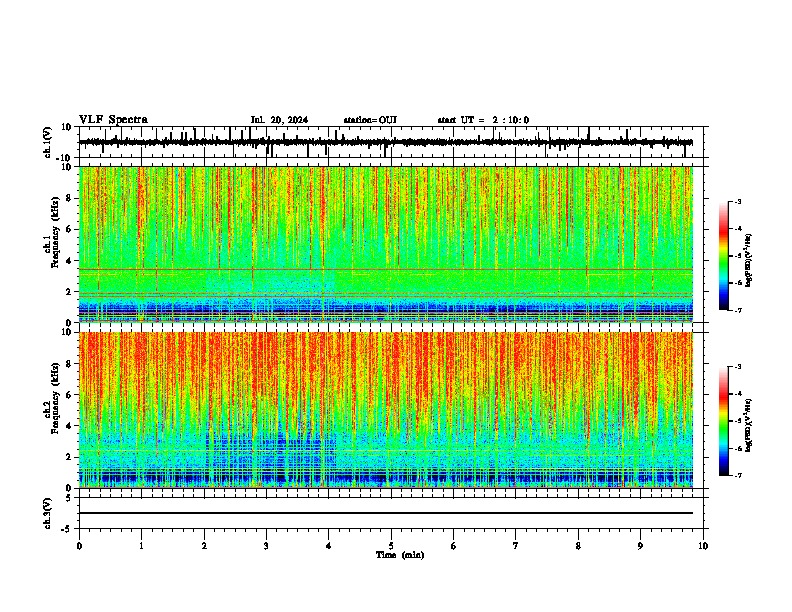Click the "-3" label on ch.2 colorbar
The image size is (792, 612).
[738, 367]
